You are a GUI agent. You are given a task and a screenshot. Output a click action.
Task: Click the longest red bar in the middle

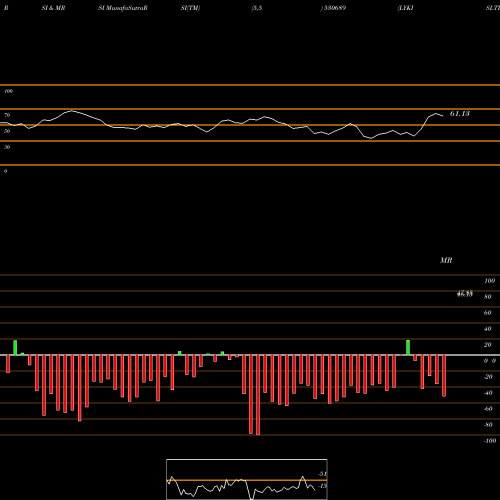pyautogui.click(x=258, y=395)
